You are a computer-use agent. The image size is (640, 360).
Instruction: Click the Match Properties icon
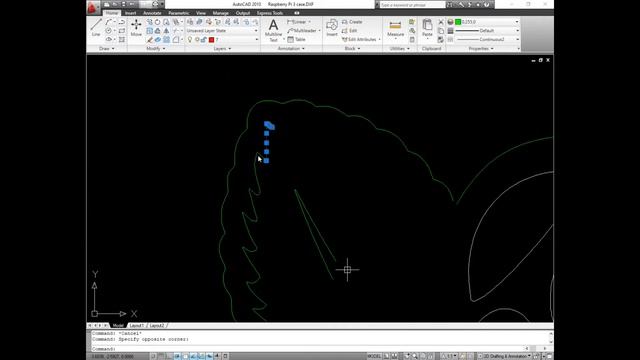click(441, 40)
